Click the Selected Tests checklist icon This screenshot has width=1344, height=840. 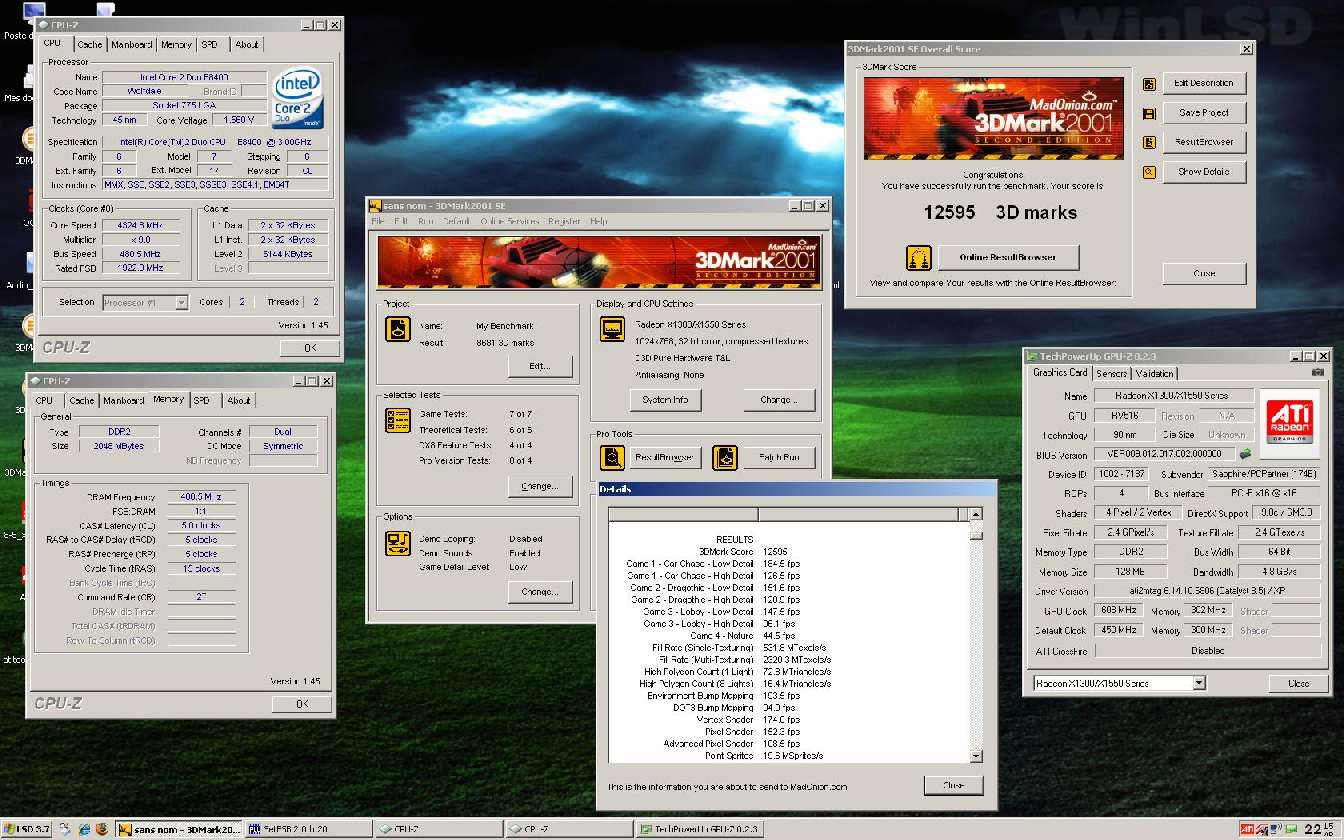click(398, 420)
